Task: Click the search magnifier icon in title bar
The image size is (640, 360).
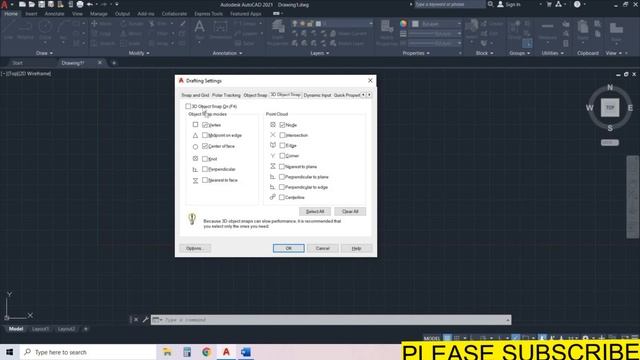Action: 490,4
